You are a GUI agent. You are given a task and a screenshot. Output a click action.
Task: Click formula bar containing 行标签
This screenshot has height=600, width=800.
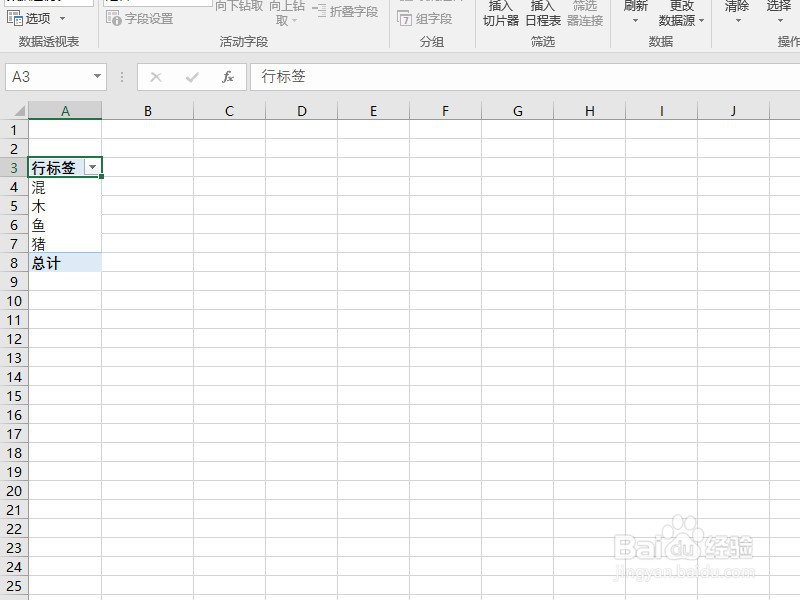pyautogui.click(x=525, y=77)
